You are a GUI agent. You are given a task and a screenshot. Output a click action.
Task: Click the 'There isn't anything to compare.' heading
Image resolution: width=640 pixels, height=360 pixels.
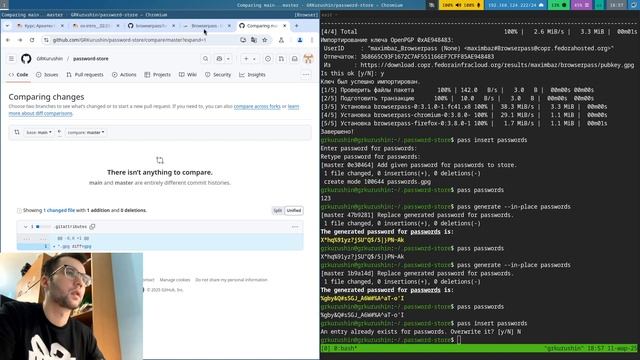pyautogui.click(x=160, y=173)
